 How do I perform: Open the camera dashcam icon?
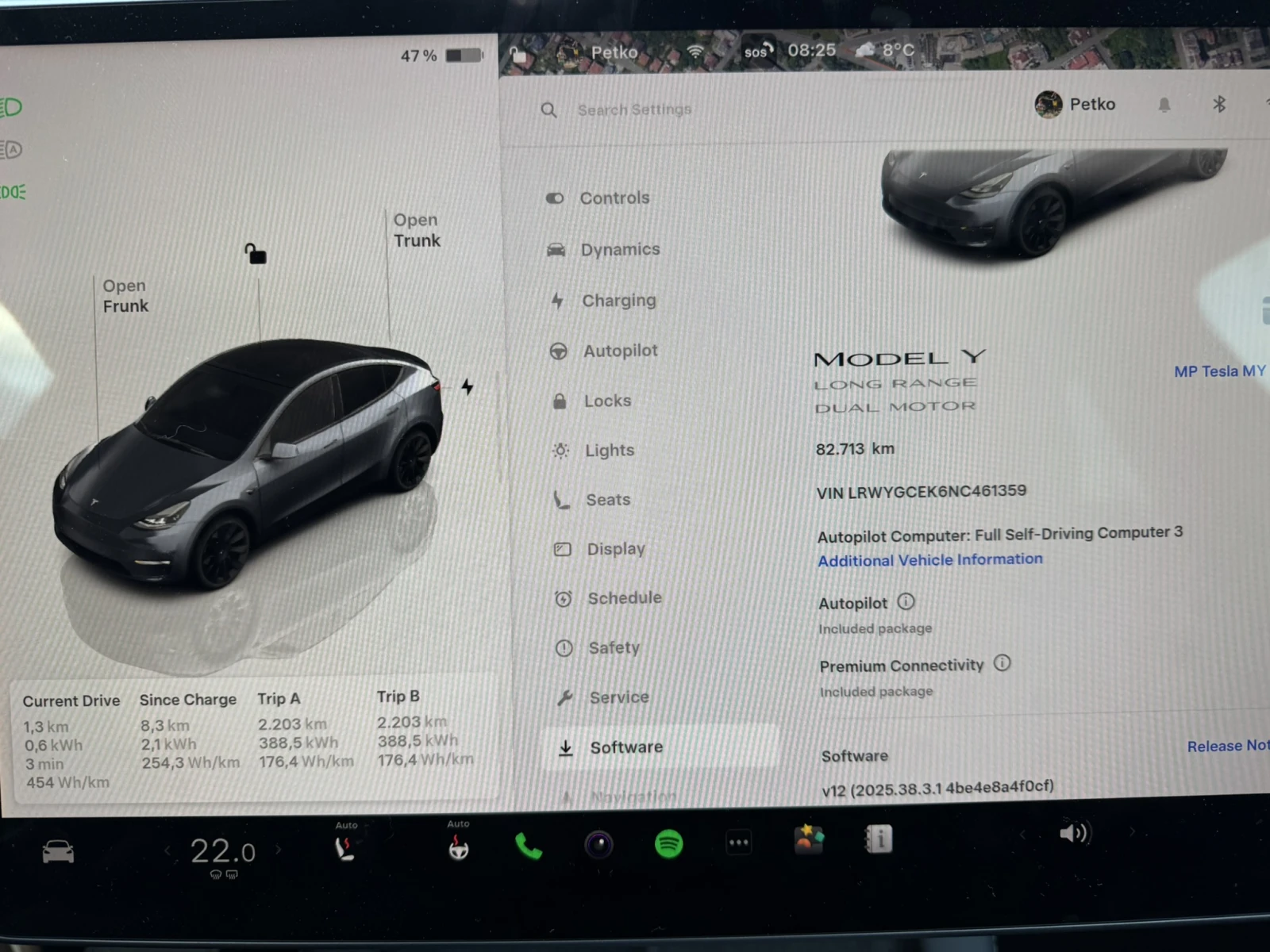598,845
